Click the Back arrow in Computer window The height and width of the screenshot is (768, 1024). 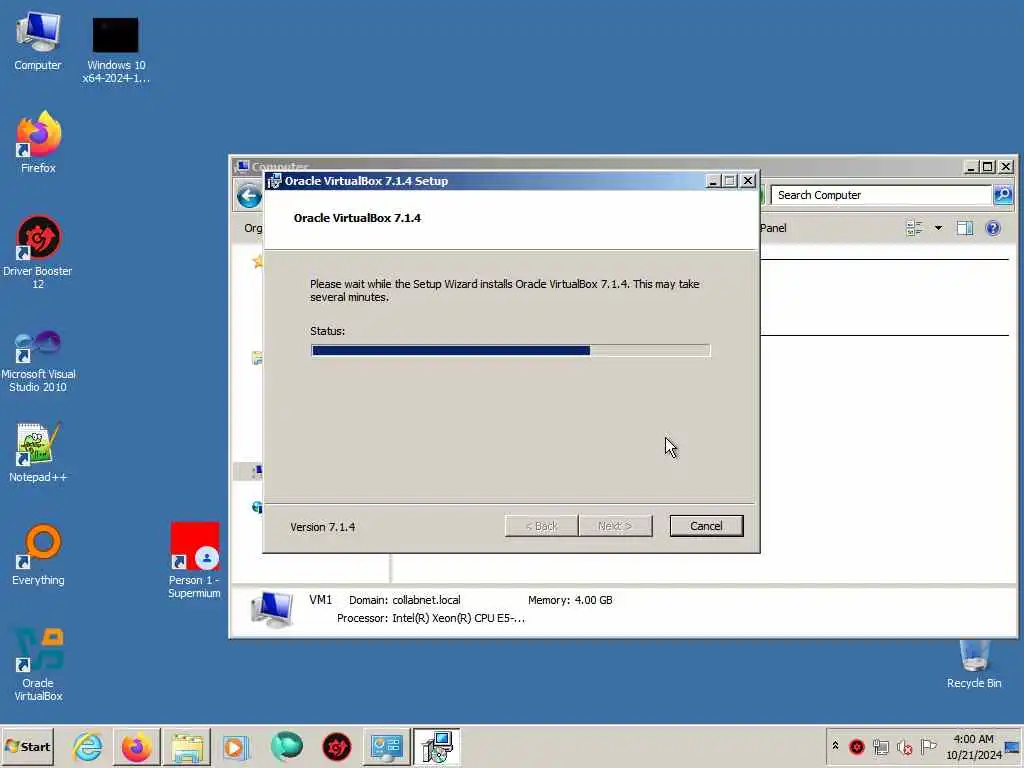coord(249,195)
